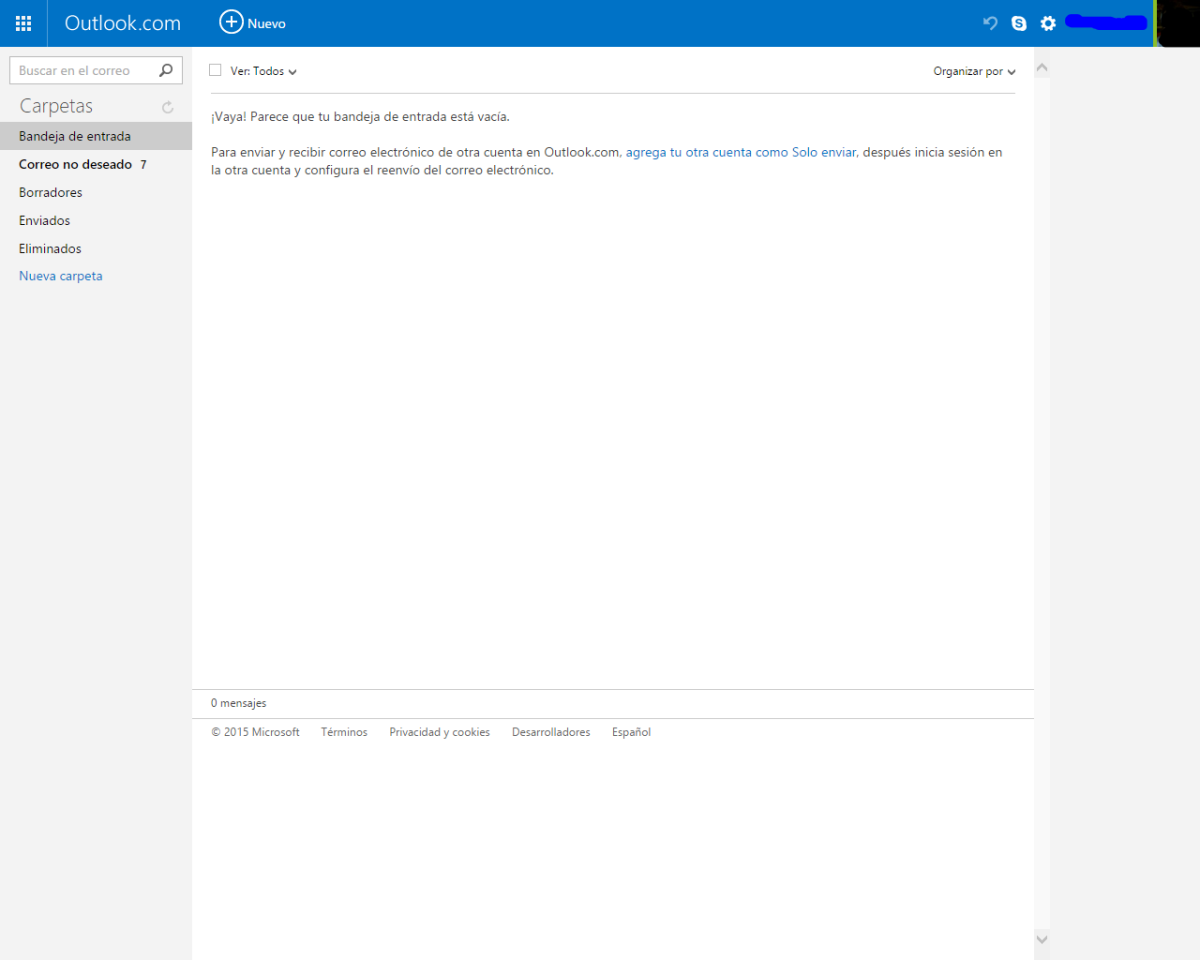Open the app launcher grid icon
The width and height of the screenshot is (1200, 960).
[x=23, y=23]
